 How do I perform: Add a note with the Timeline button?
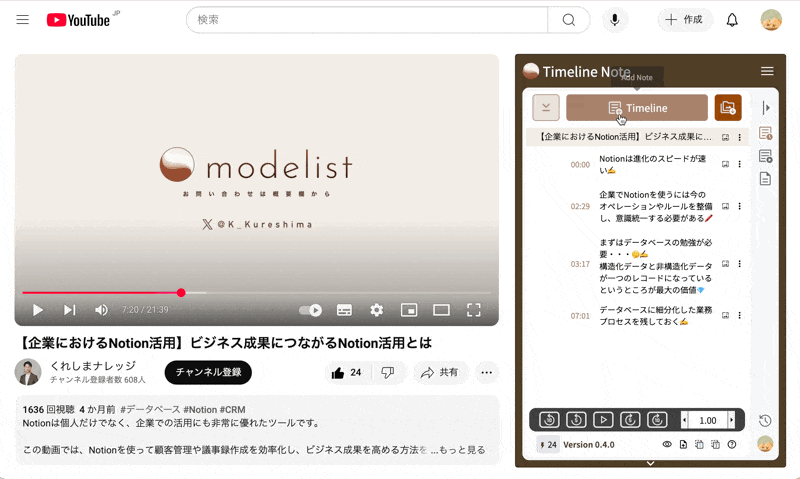coord(637,108)
